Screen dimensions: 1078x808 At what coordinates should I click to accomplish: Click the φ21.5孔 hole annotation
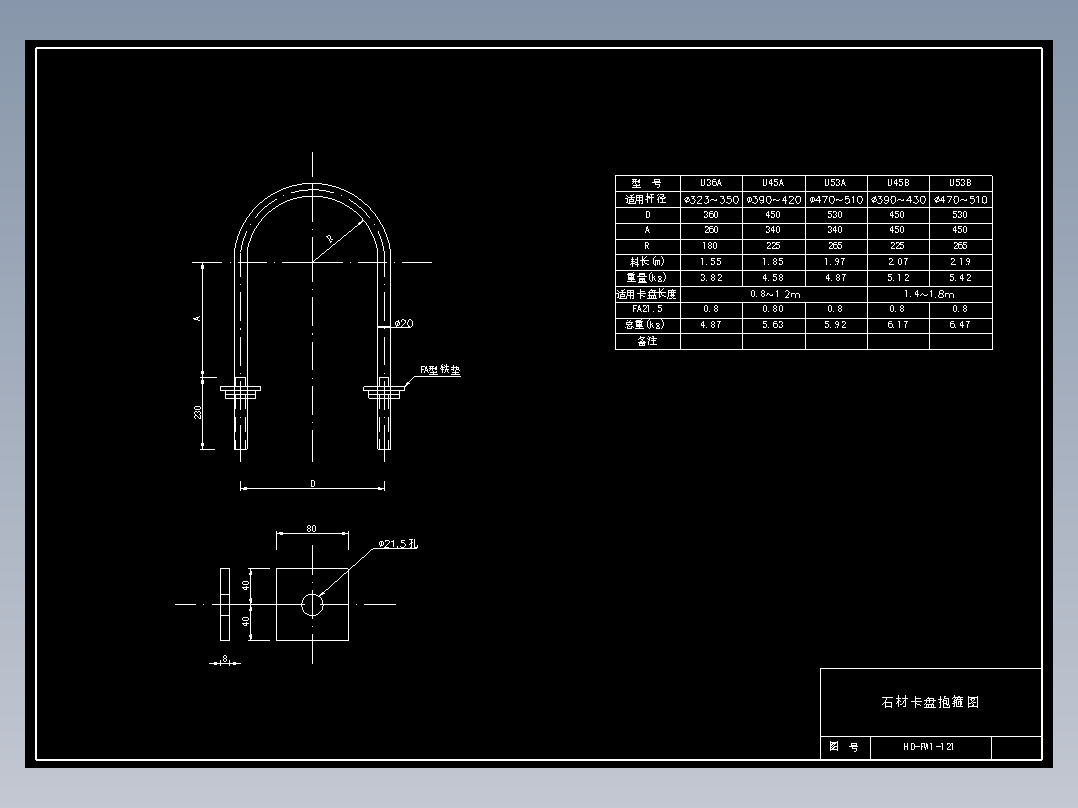[x=398, y=544]
